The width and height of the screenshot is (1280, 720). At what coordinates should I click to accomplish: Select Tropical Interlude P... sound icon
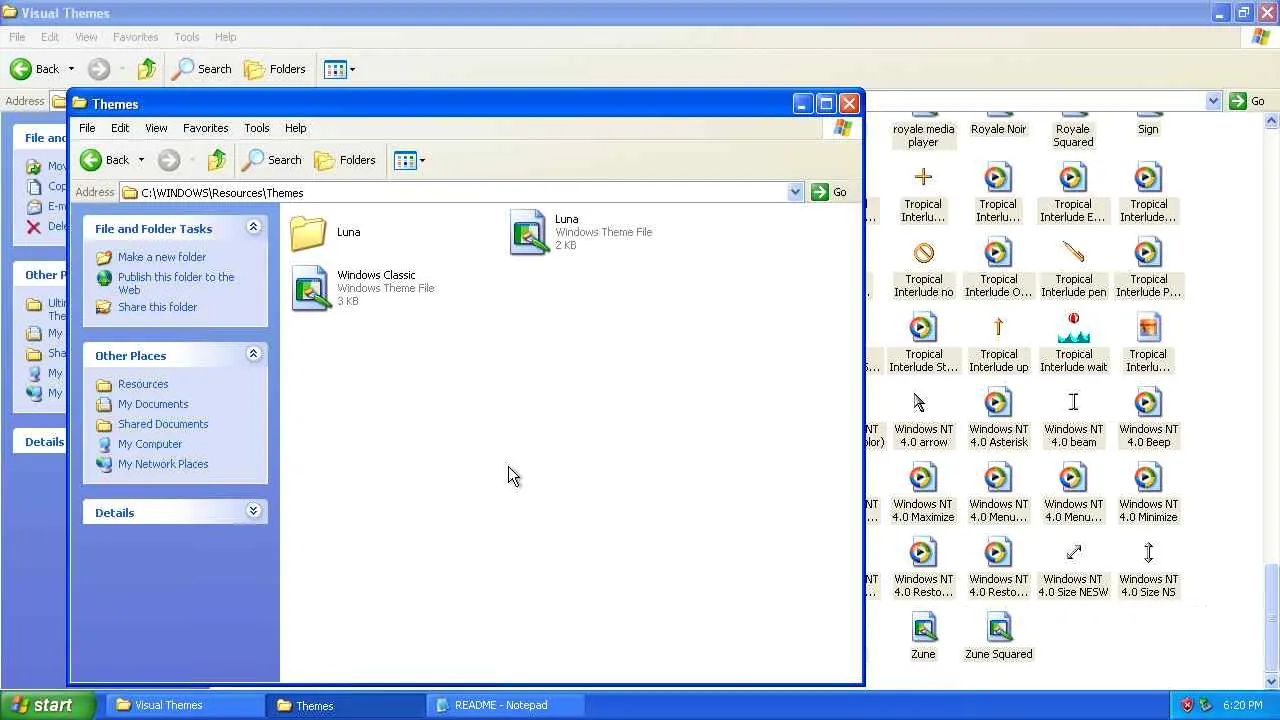1148,253
